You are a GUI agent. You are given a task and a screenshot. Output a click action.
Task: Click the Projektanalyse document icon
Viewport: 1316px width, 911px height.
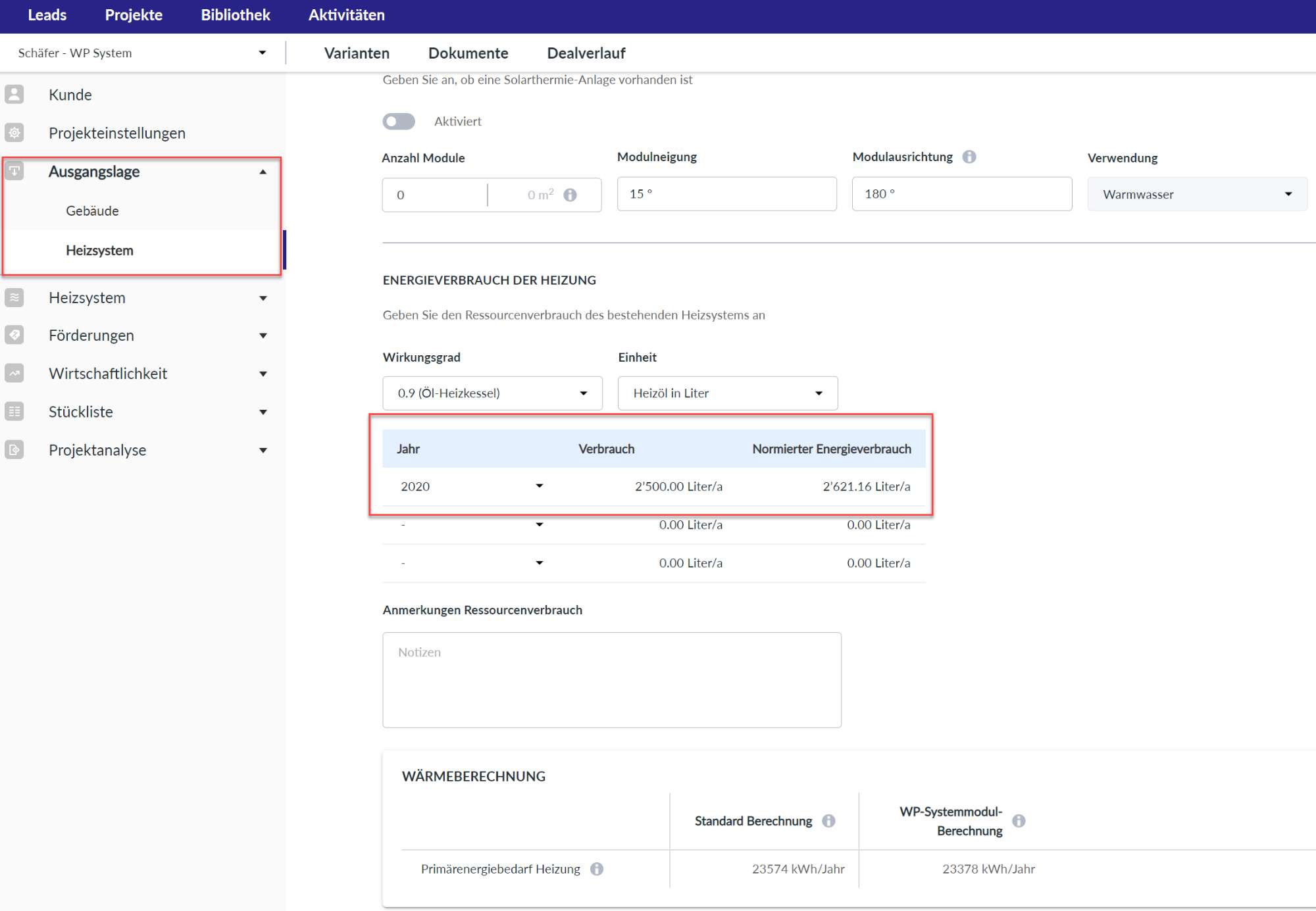[x=14, y=449]
